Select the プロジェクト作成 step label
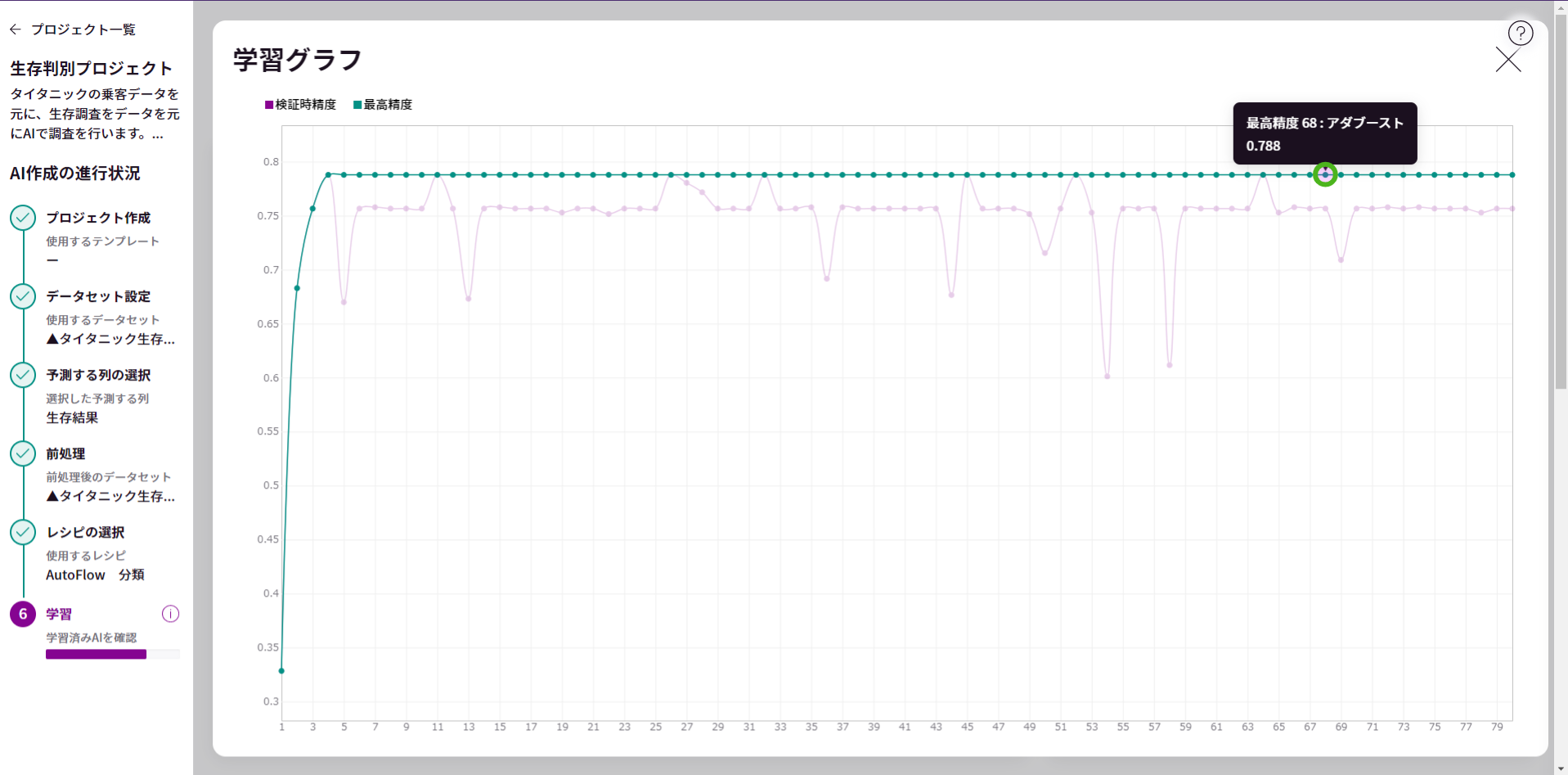 click(98, 218)
